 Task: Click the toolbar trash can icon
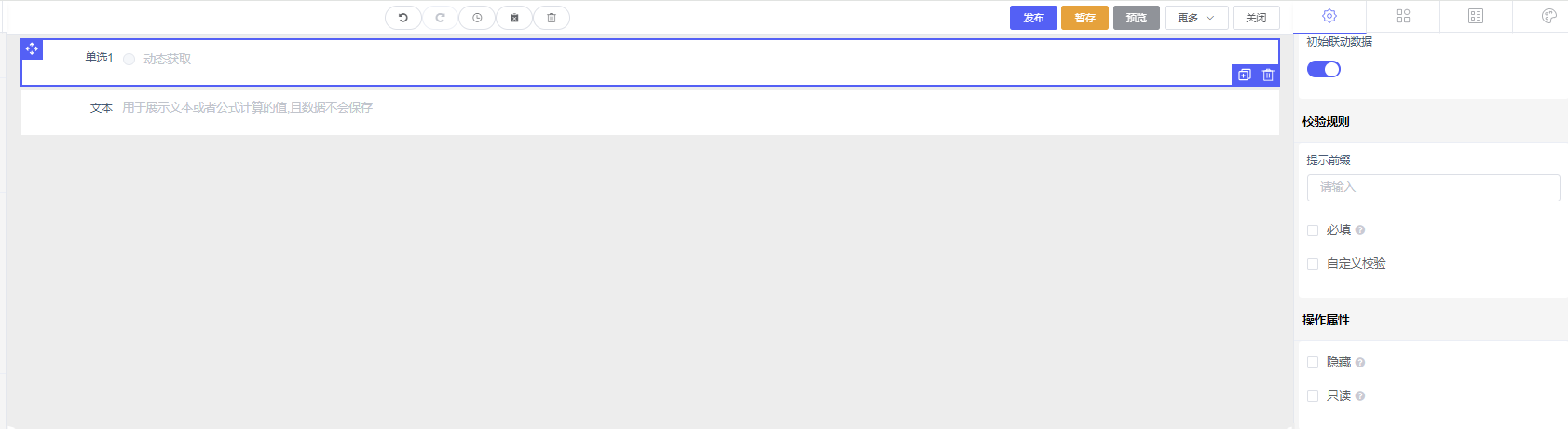(x=552, y=18)
